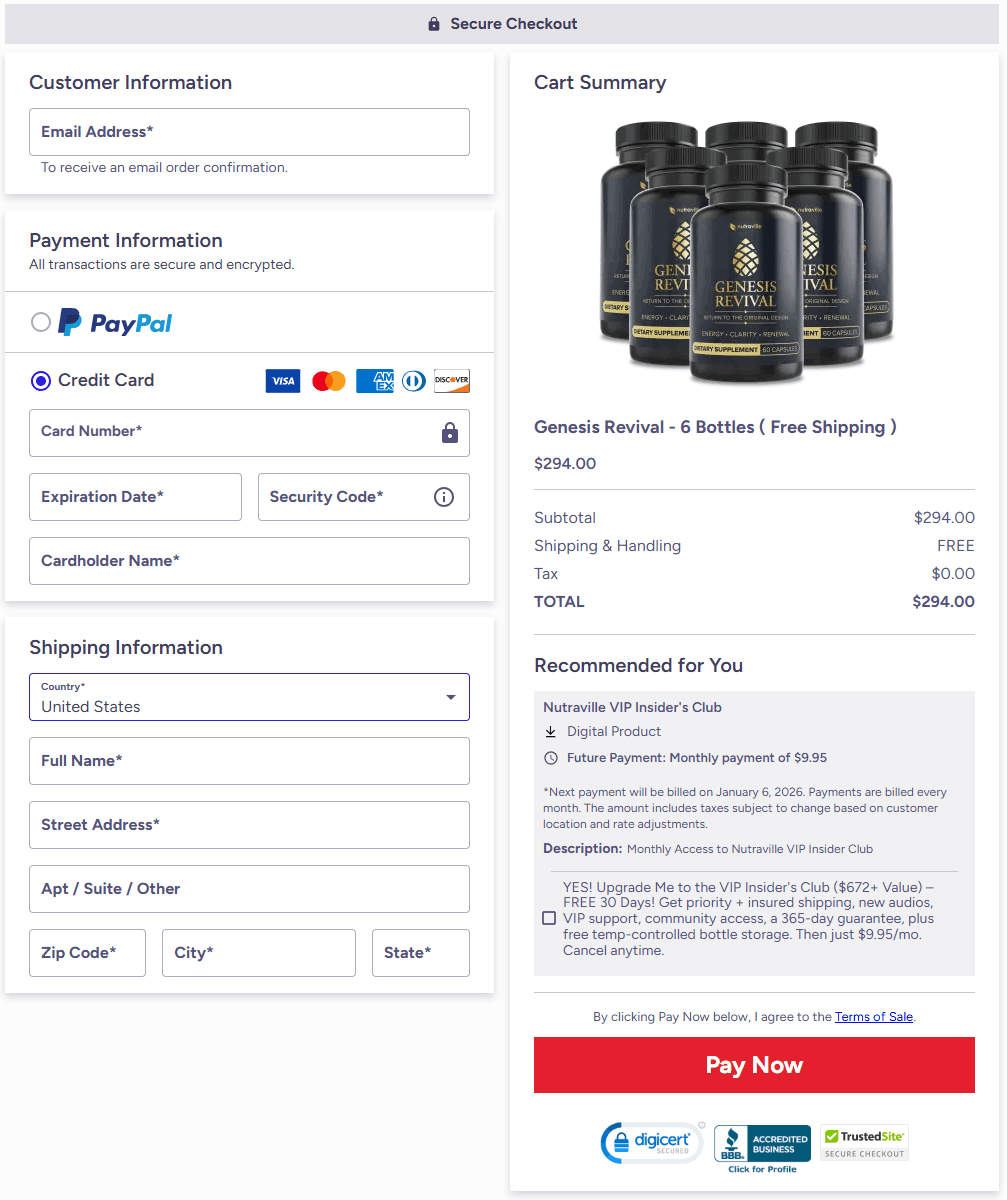Click the Pay Now button
Image resolution: width=1007 pixels, height=1200 pixels.
pos(754,1065)
